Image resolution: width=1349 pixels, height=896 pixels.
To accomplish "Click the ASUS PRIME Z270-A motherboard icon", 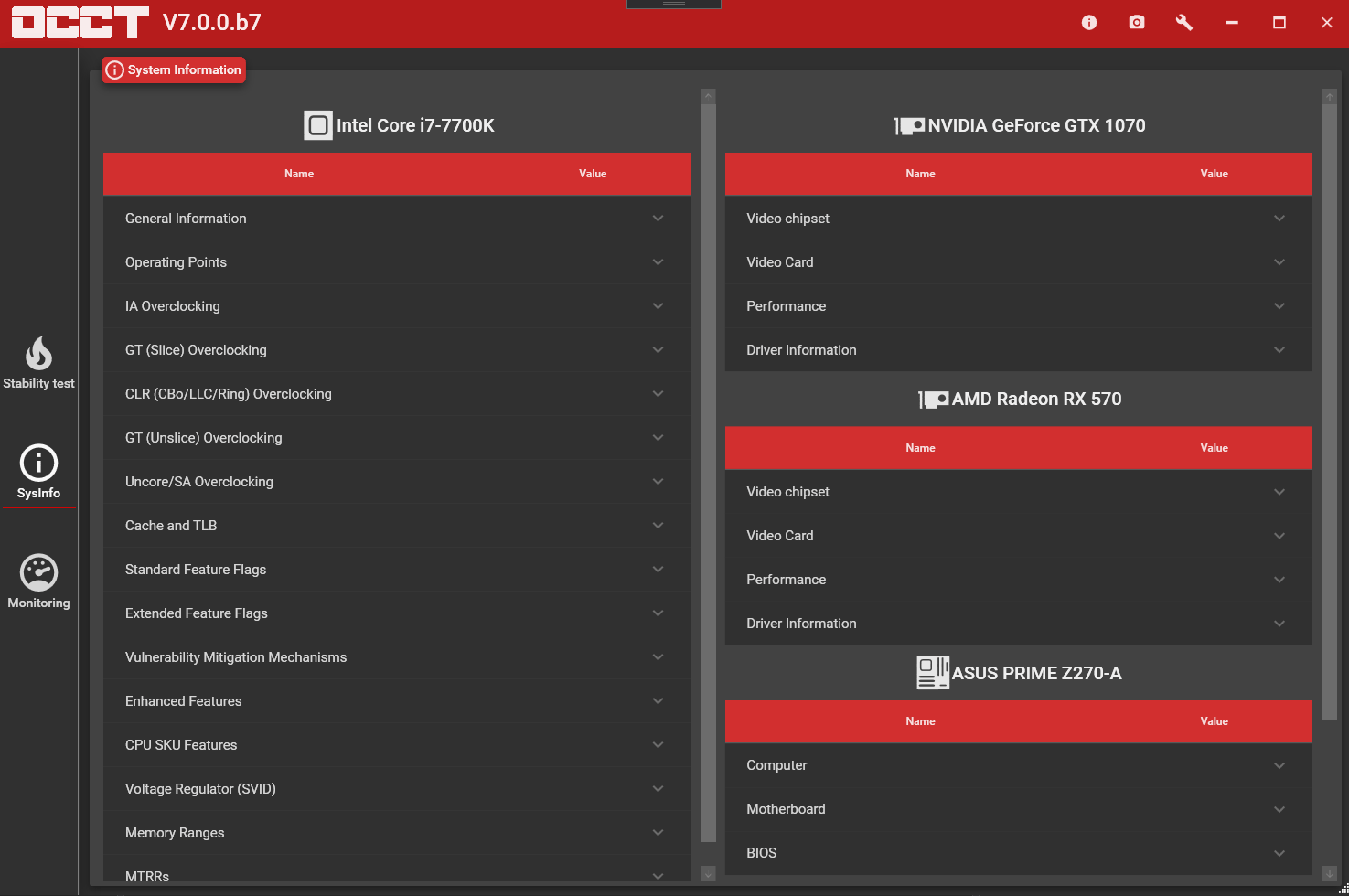I will click(933, 673).
